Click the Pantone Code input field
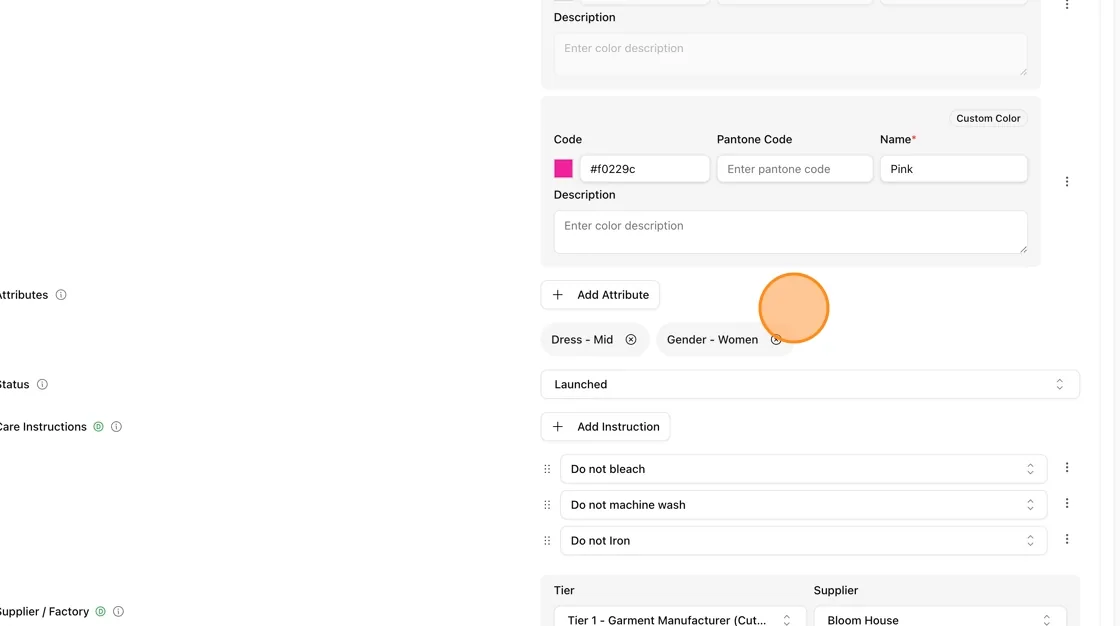The image size is (1120, 626). 795,169
